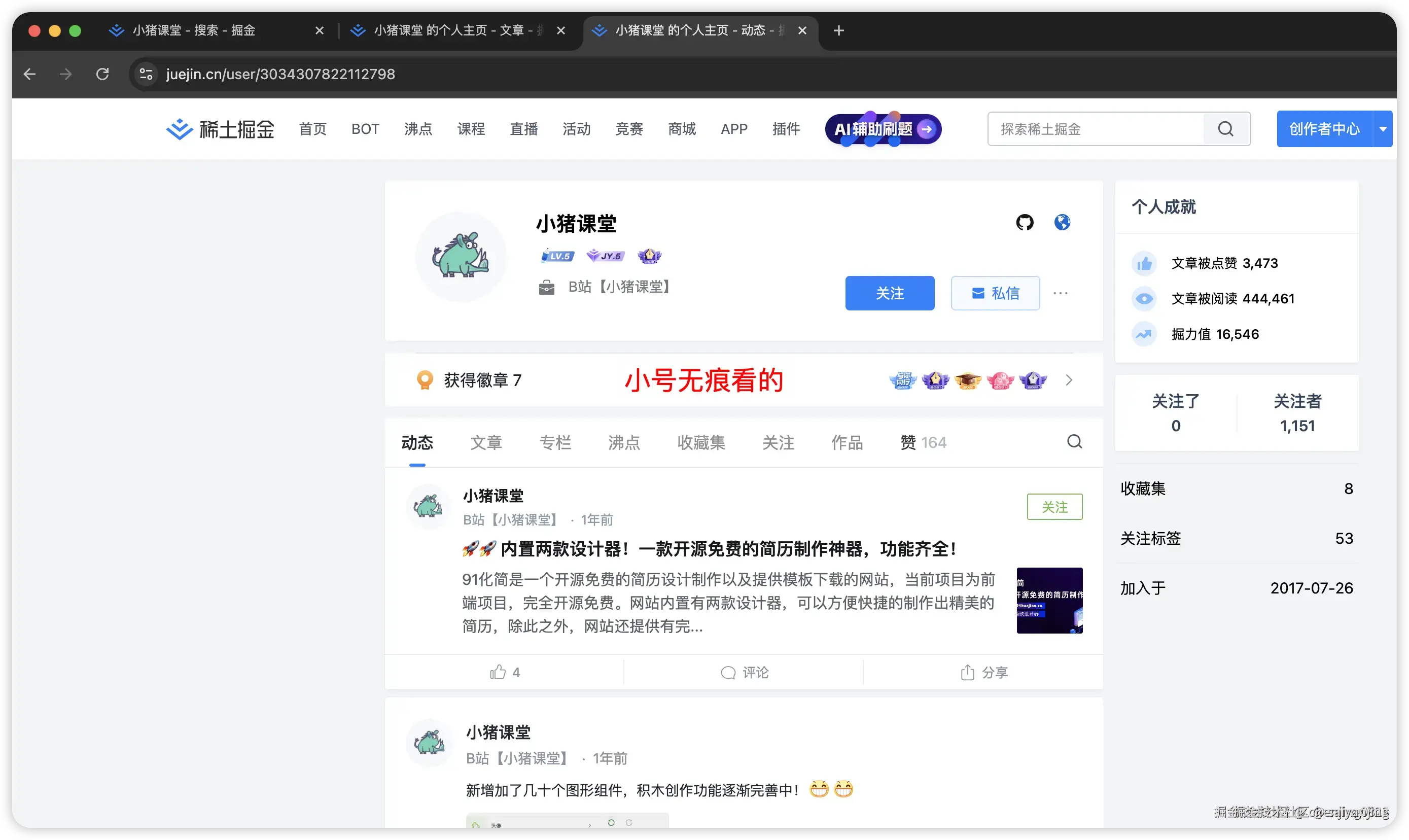Send a private message via 私信 button
The height and width of the screenshot is (840, 1409).
pyautogui.click(x=995, y=293)
